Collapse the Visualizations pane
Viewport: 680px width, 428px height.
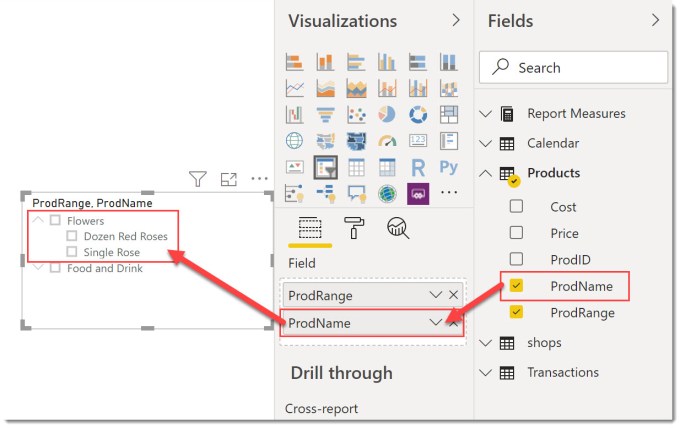click(456, 20)
